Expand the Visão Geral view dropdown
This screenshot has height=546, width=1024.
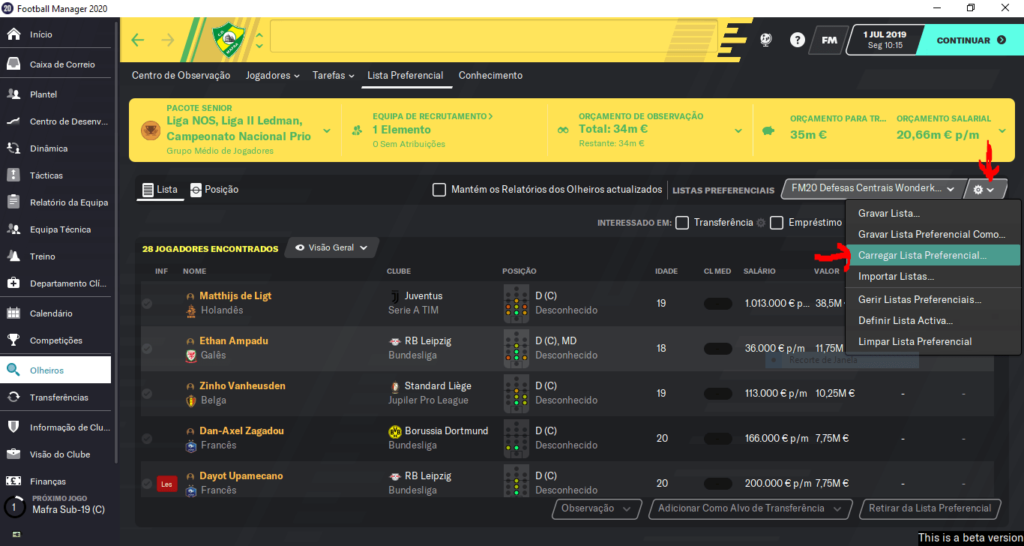(333, 247)
